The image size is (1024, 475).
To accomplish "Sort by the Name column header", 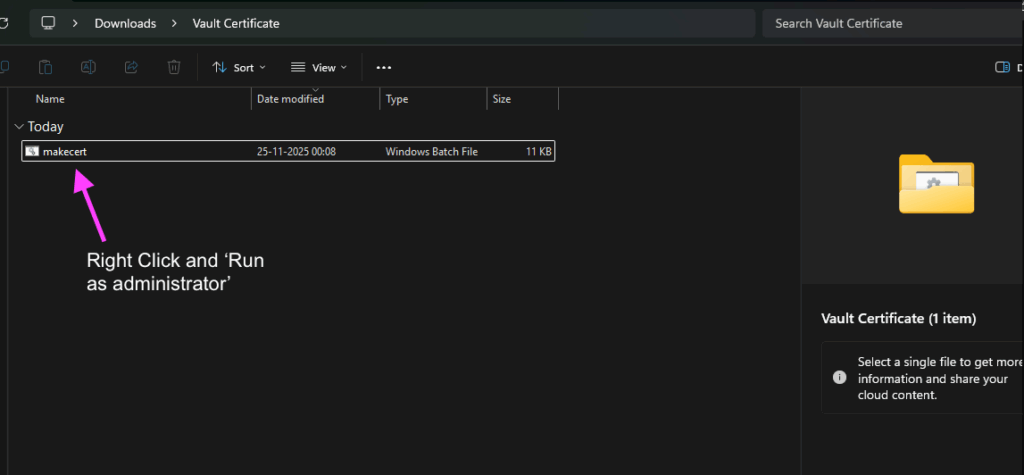I will pos(50,99).
